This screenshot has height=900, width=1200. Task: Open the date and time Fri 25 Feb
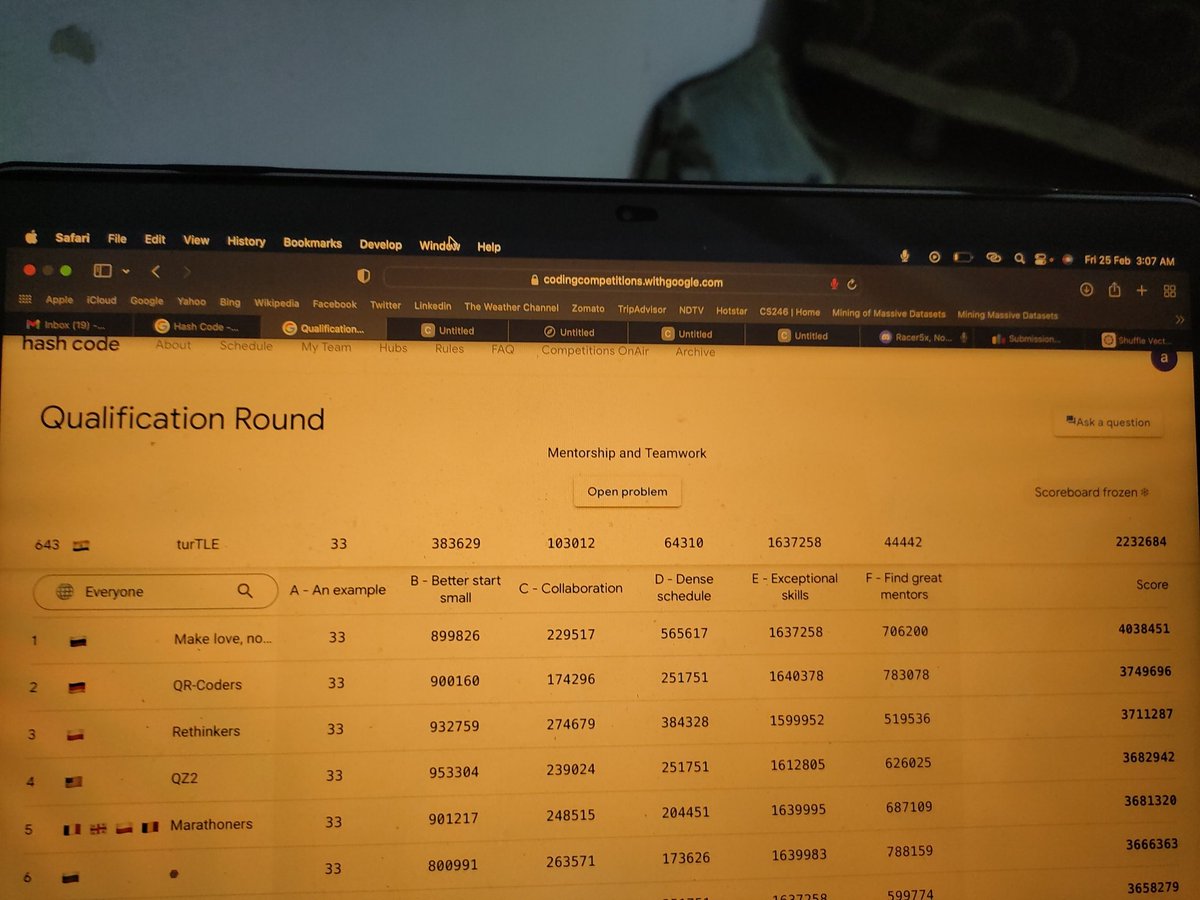[x=1129, y=260]
